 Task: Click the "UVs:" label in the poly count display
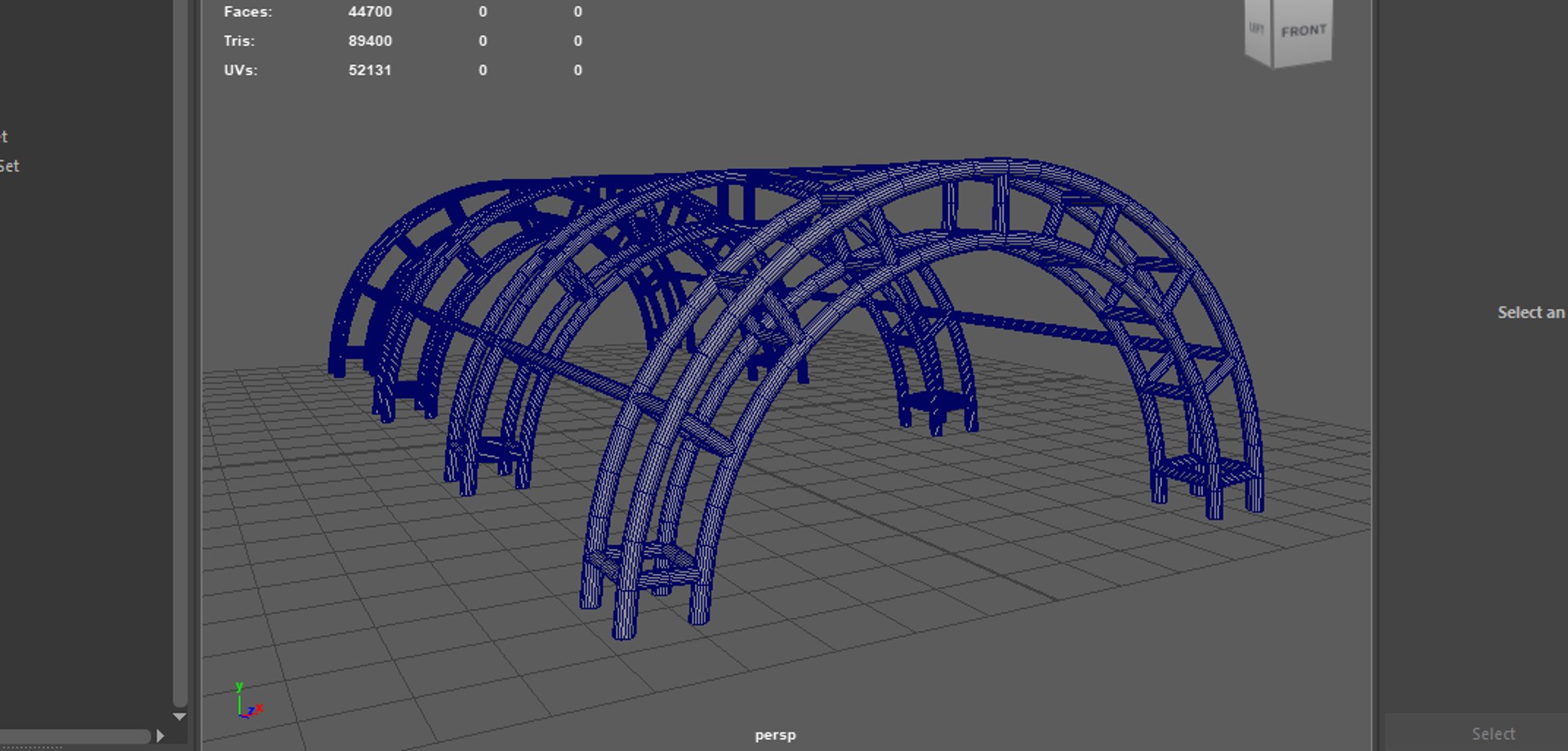pyautogui.click(x=241, y=70)
